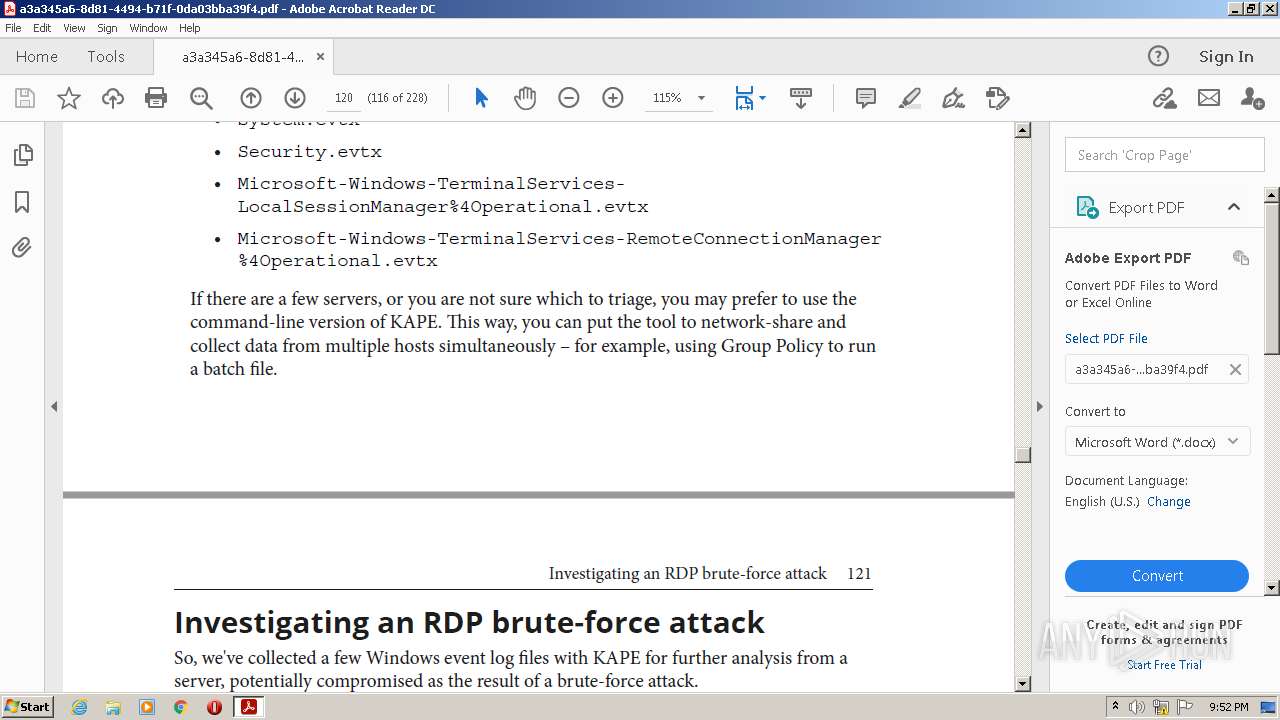Open the Sign menu
The height and width of the screenshot is (720, 1280).
(x=107, y=28)
